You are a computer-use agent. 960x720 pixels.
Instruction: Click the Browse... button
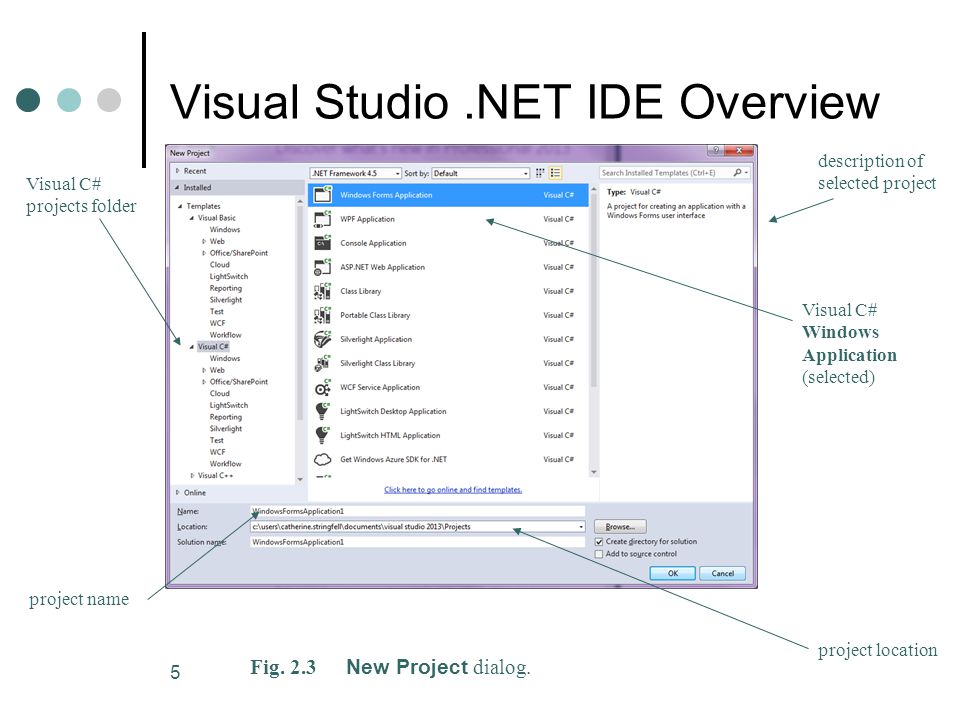(x=620, y=527)
